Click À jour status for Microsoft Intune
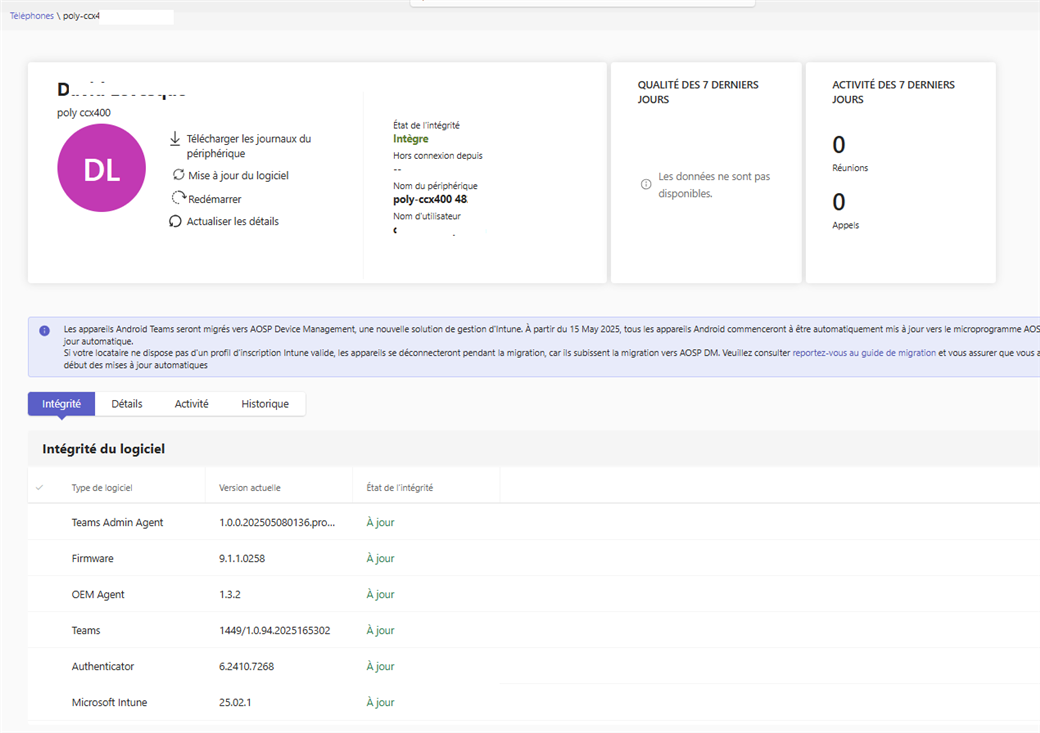This screenshot has height=733, width=1040. coord(380,702)
